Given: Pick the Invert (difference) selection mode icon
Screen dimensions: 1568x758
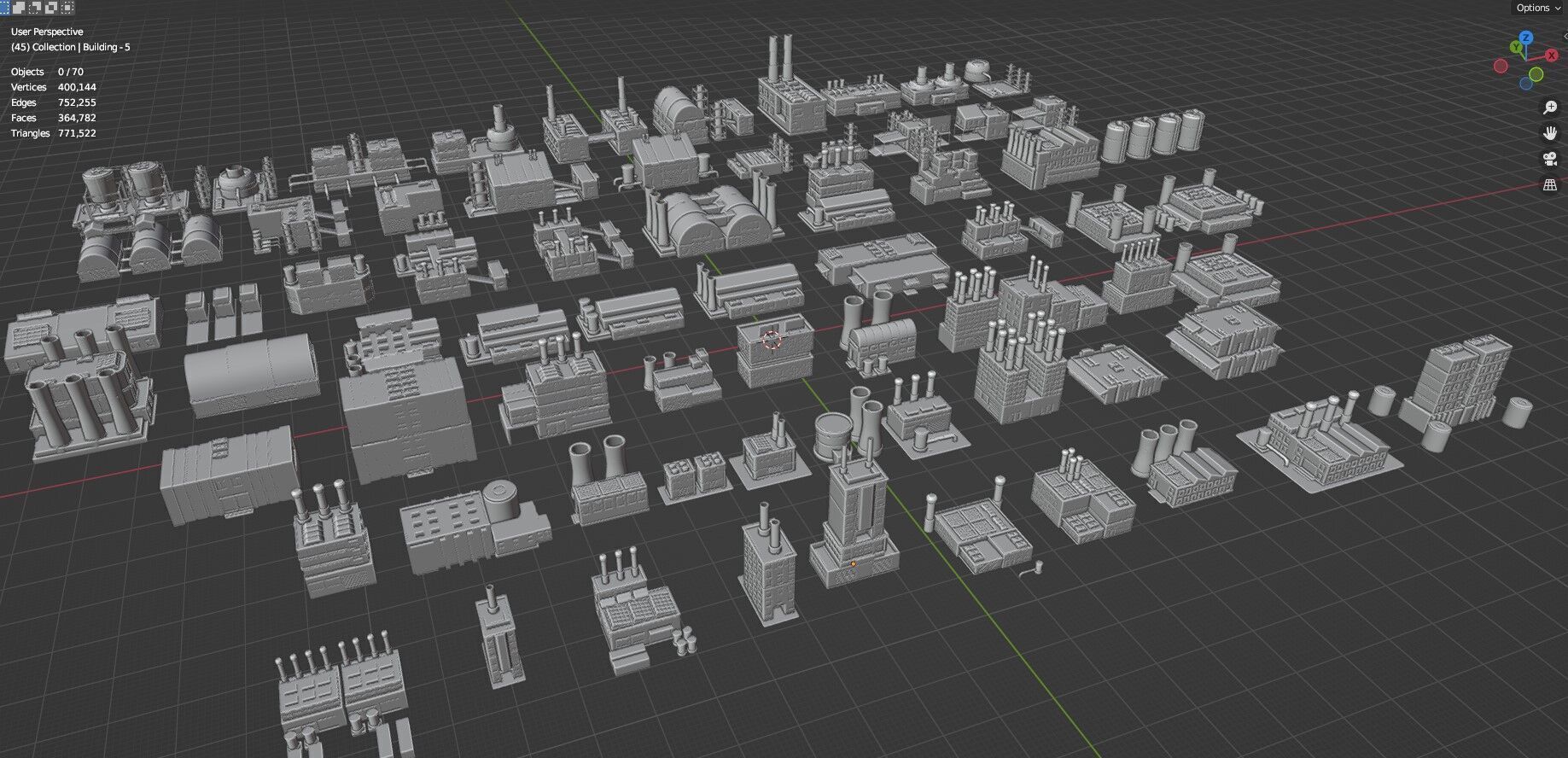Looking at the screenshot, I should point(51,8).
